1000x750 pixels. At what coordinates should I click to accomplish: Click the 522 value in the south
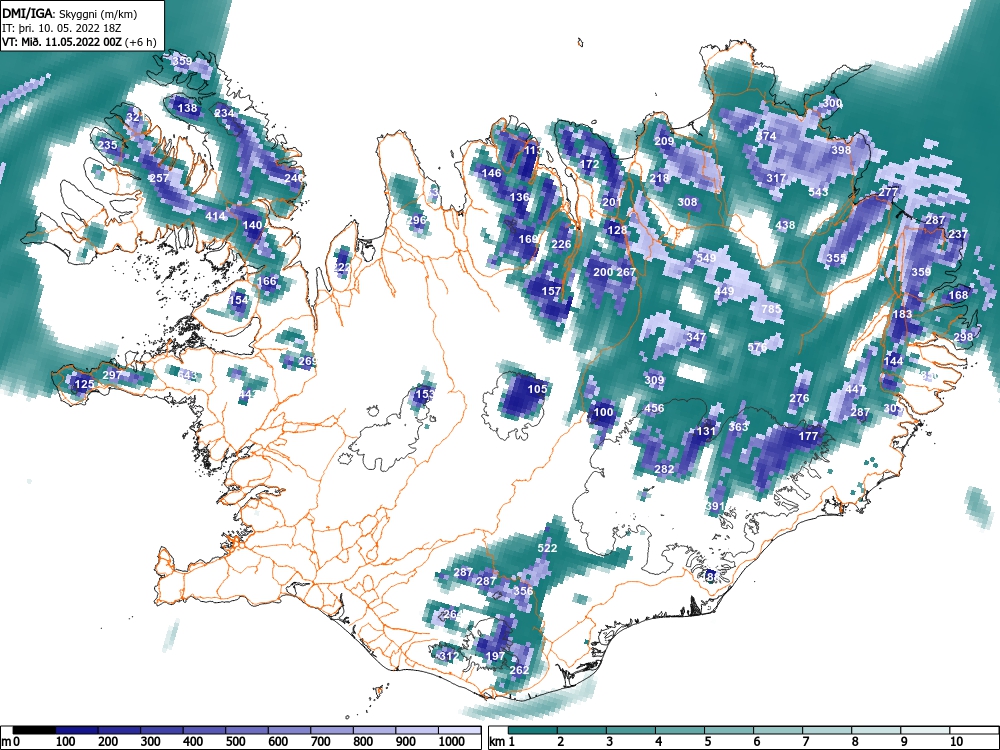click(x=547, y=548)
